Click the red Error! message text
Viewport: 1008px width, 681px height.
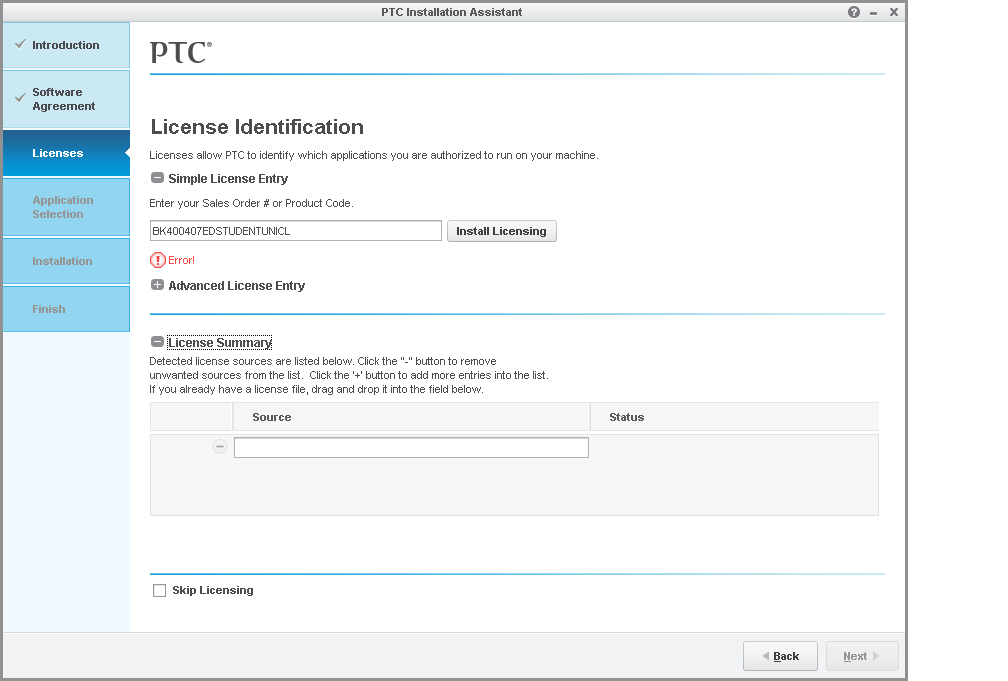[x=181, y=260]
